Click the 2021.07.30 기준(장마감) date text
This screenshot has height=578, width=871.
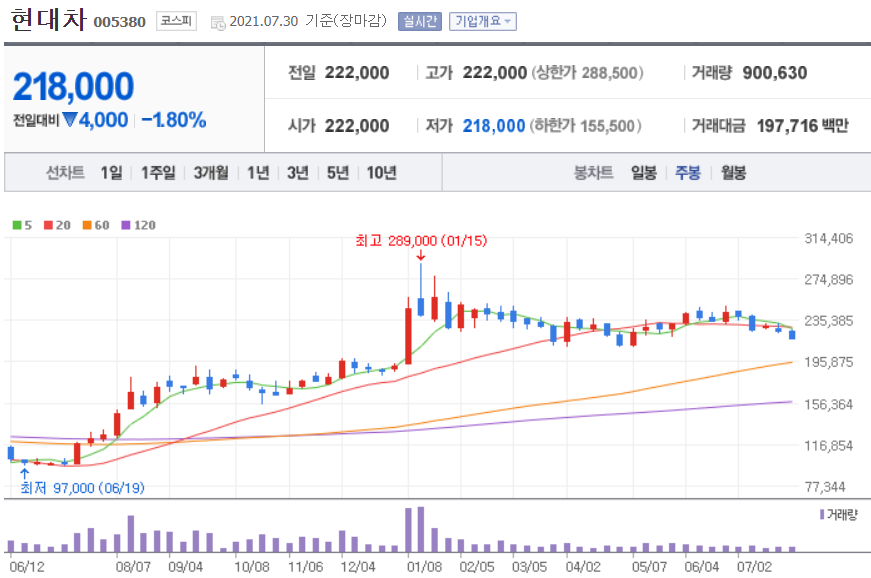point(308,21)
